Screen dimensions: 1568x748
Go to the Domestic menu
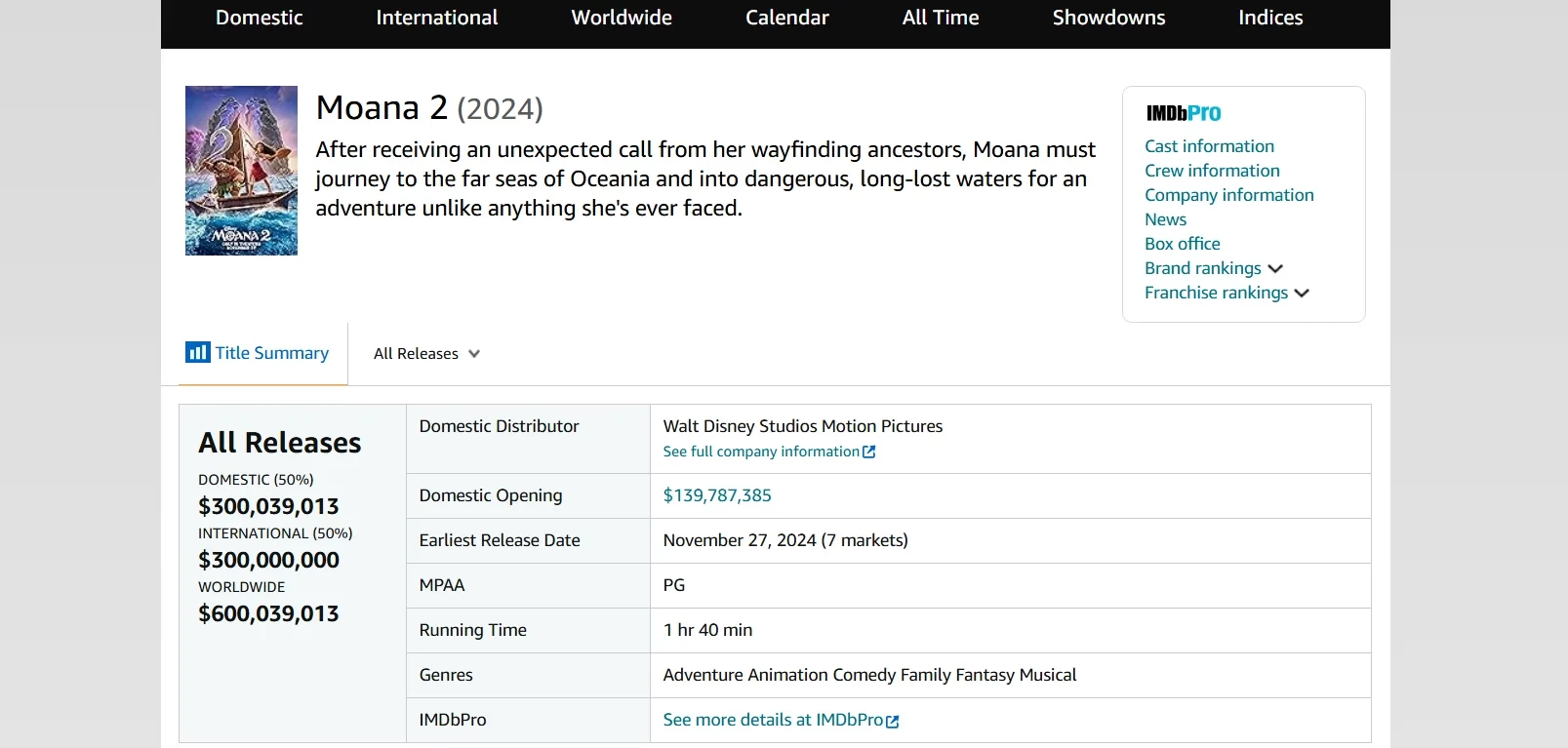point(259,18)
